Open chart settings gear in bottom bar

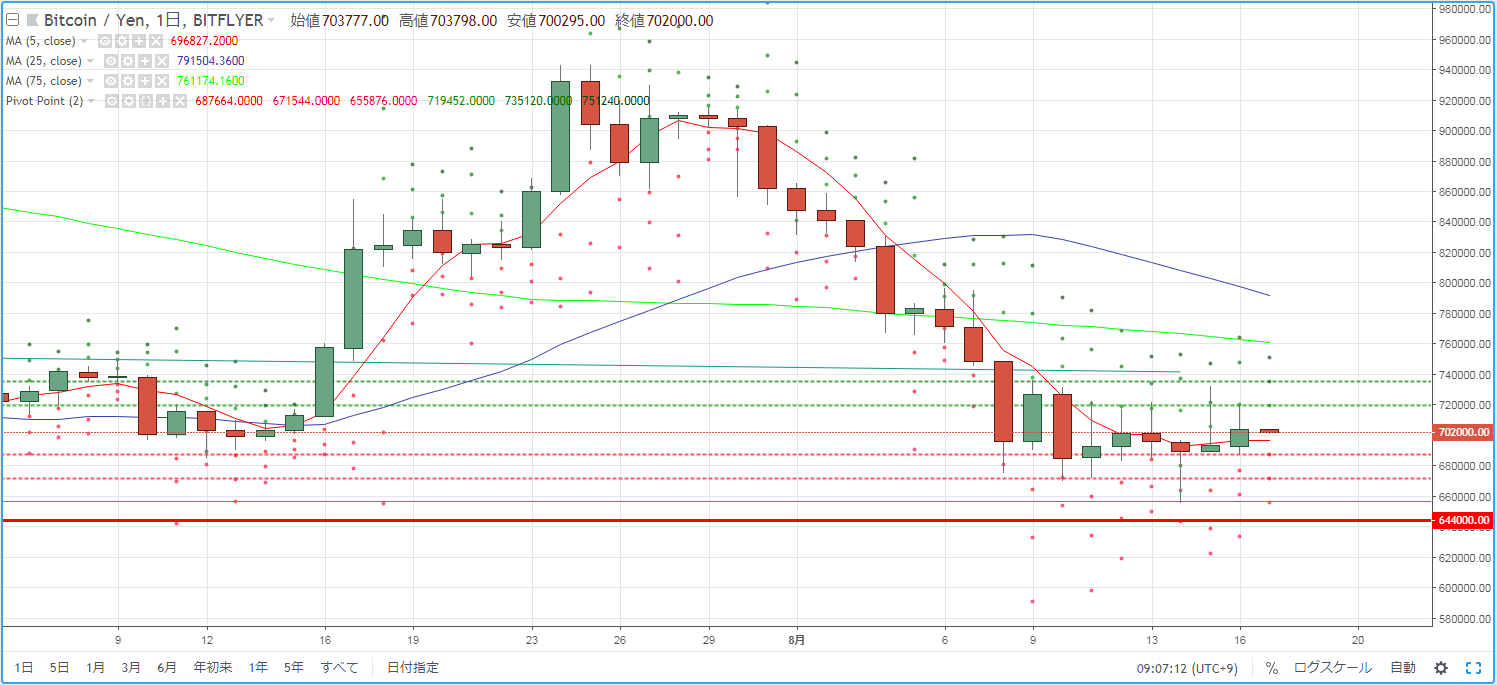[x=1441, y=668]
